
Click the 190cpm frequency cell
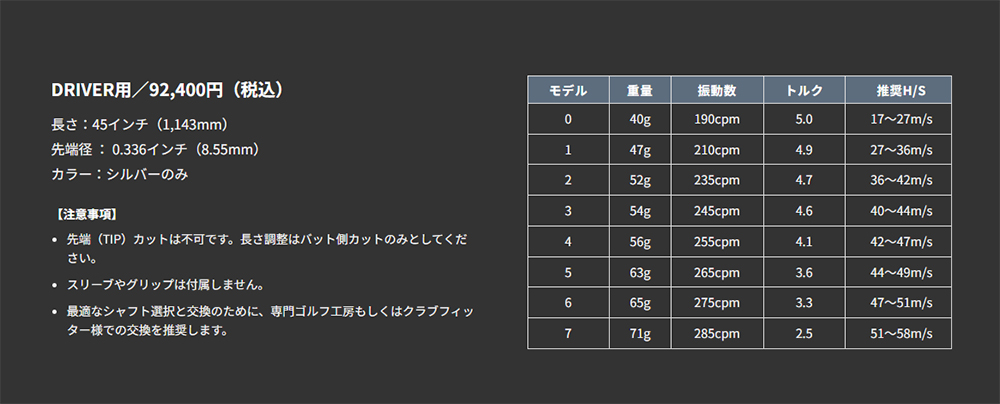coord(717,119)
